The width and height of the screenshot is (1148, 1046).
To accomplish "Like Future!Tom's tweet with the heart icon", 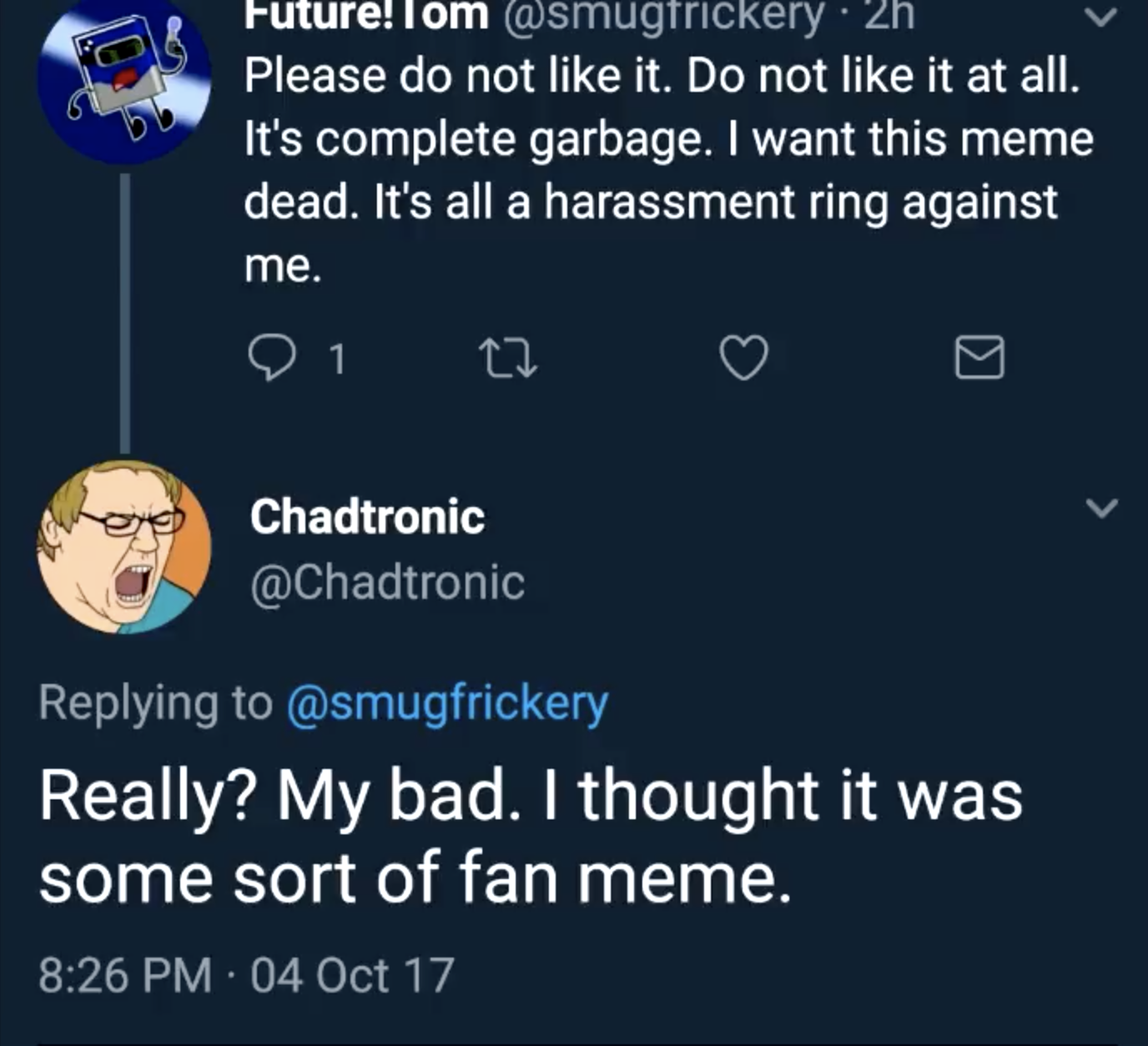I will (x=745, y=359).
